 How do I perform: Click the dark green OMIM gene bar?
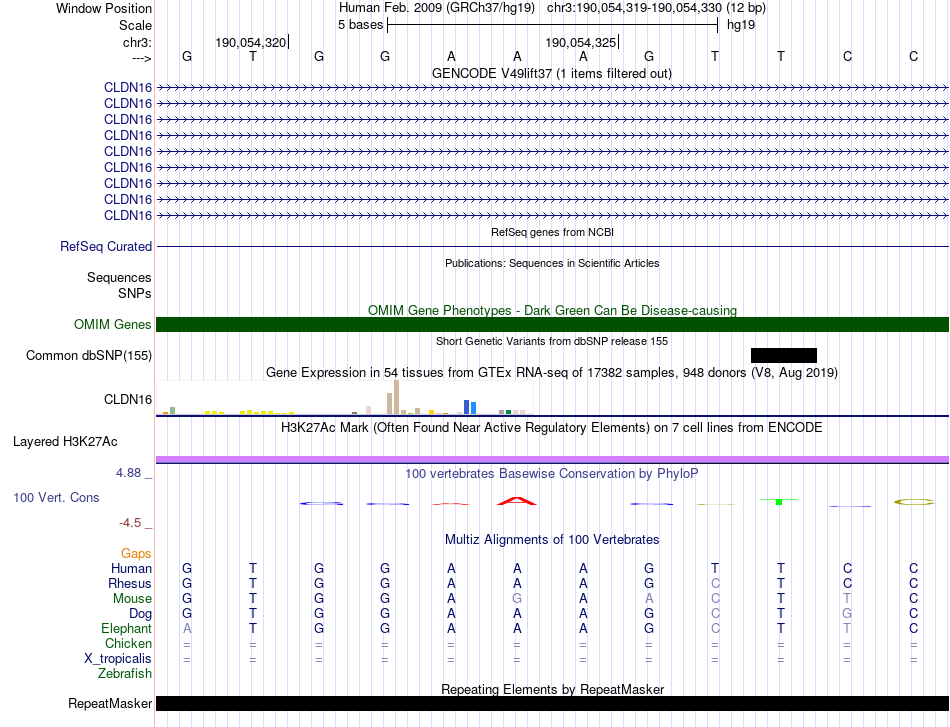553,325
